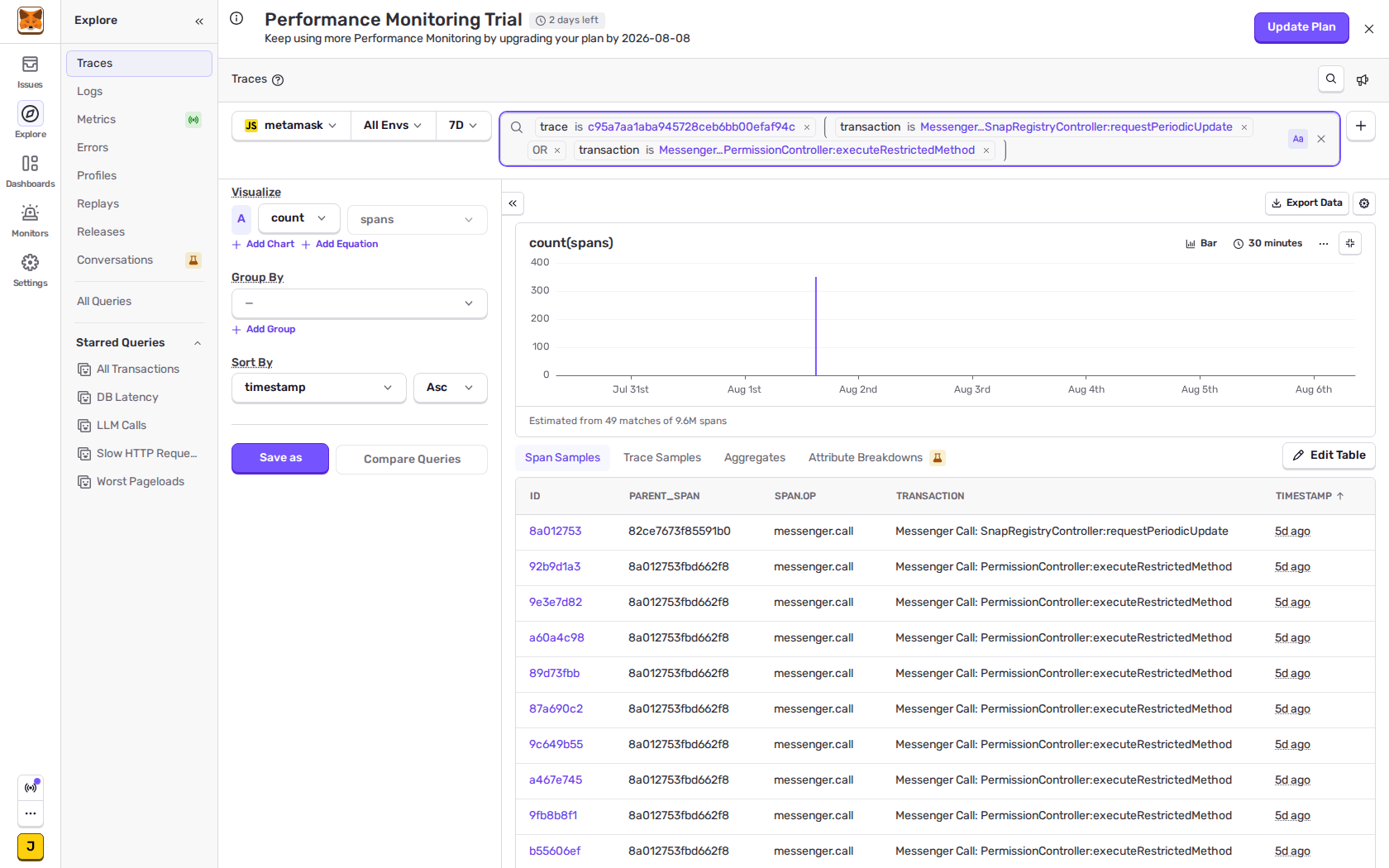Switch to the Aggregates tab
Screen dimensions: 1389x868
tap(755, 458)
